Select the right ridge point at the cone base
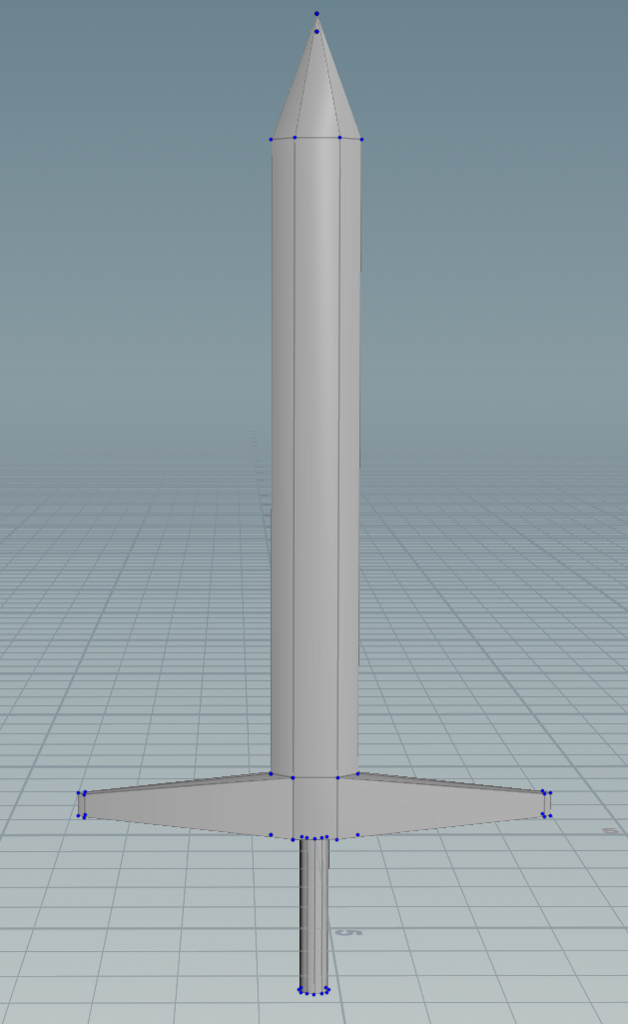Screen dimensions: 628x1024 coord(339,137)
